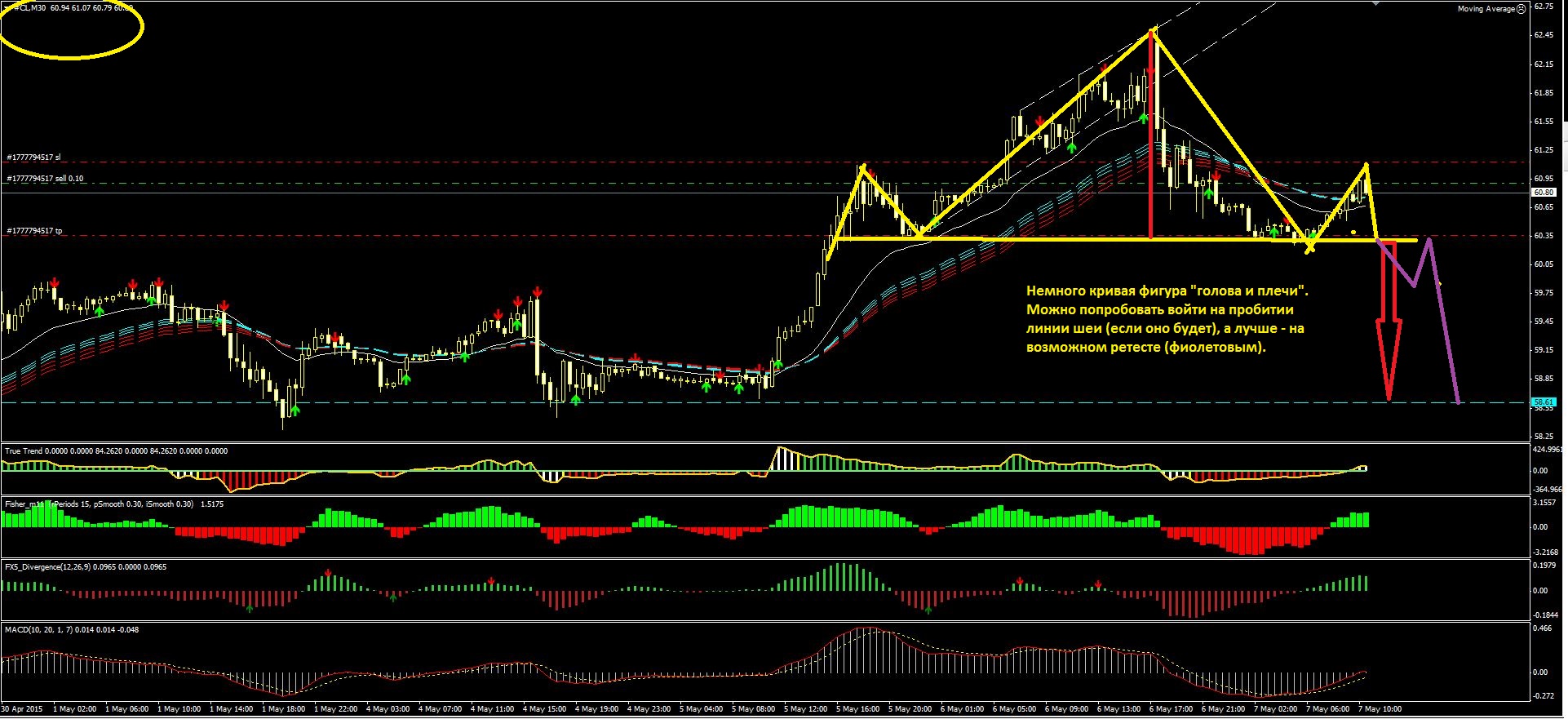Image resolution: width=1568 pixels, height=719 pixels.
Task: Click the 7 May 10:00 time label
Action: [x=1380, y=709]
